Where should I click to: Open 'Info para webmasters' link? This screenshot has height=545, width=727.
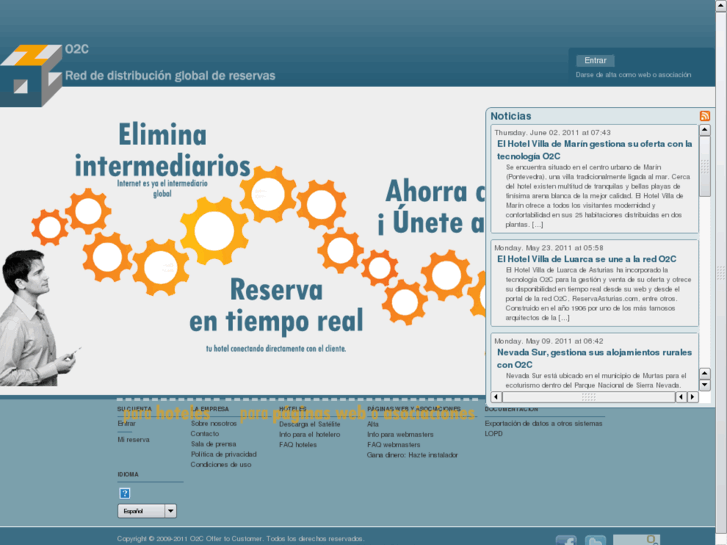point(400,435)
